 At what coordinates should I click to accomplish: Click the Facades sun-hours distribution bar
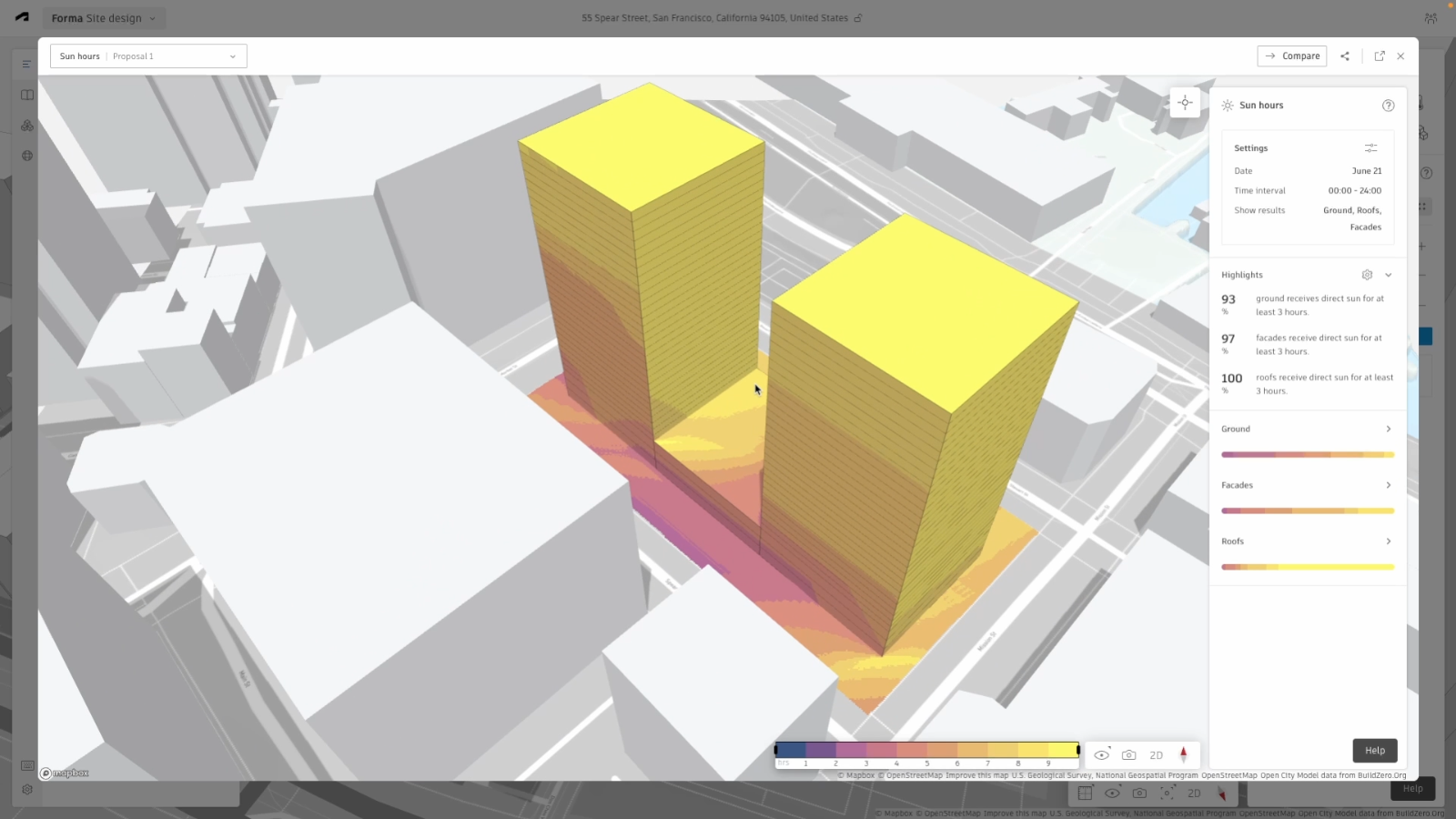[x=1308, y=511]
